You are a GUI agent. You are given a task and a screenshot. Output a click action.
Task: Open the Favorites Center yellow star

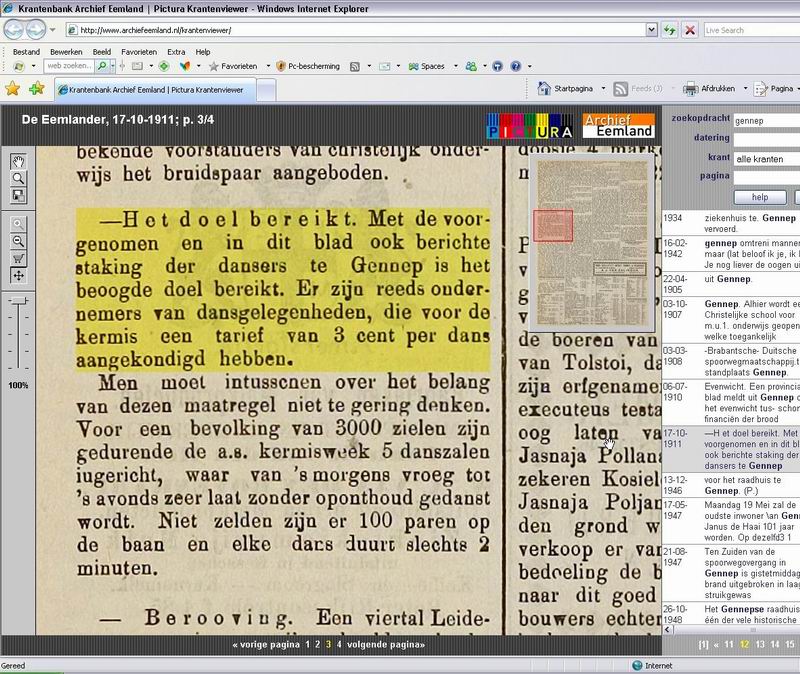(x=12, y=89)
